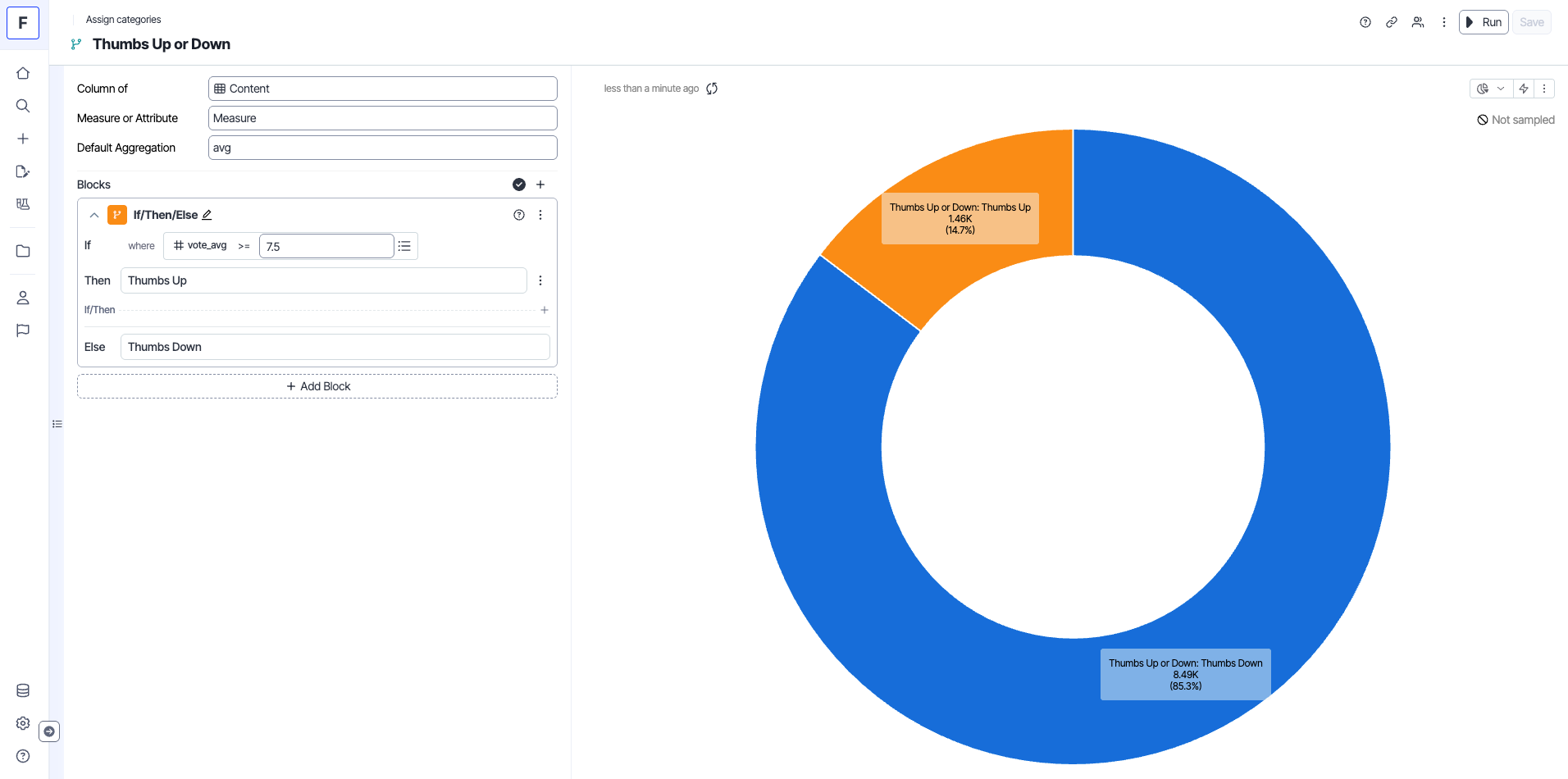Screen dimensions: 1568x779
Task: Edit the If/Then/Else block name
Action: click(207, 215)
